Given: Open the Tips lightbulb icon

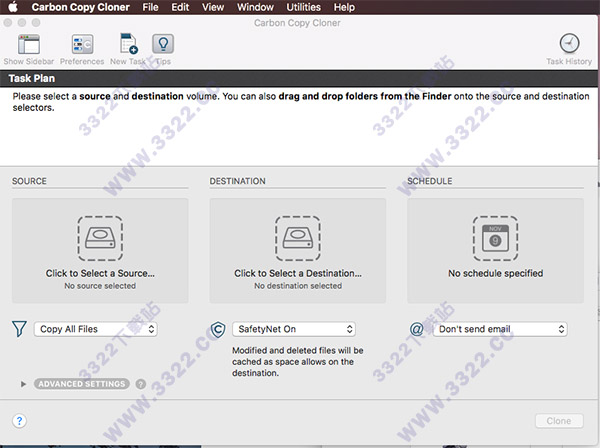Looking at the screenshot, I should 163,44.
